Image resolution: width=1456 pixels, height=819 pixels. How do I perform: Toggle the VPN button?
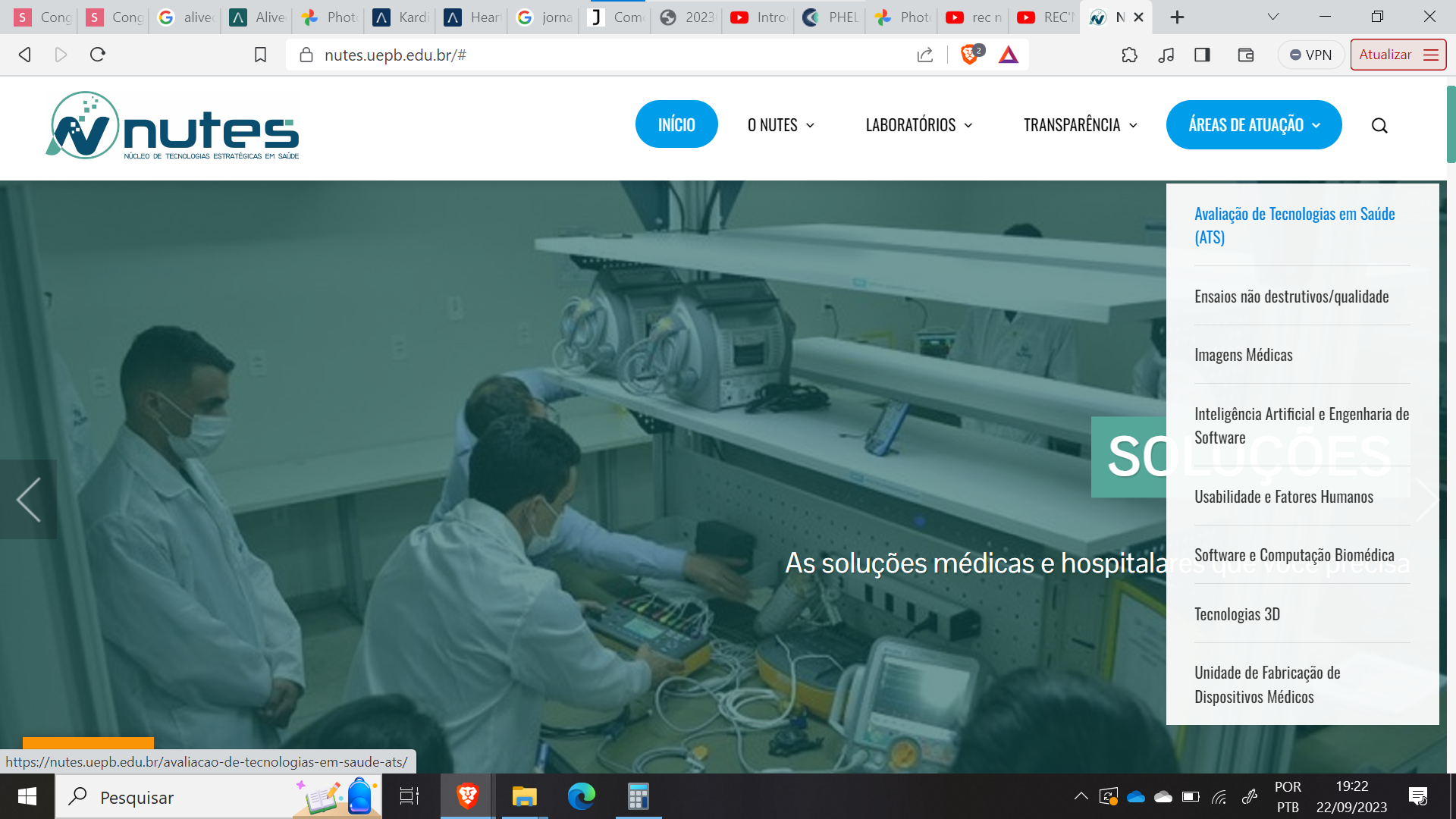[x=1311, y=55]
